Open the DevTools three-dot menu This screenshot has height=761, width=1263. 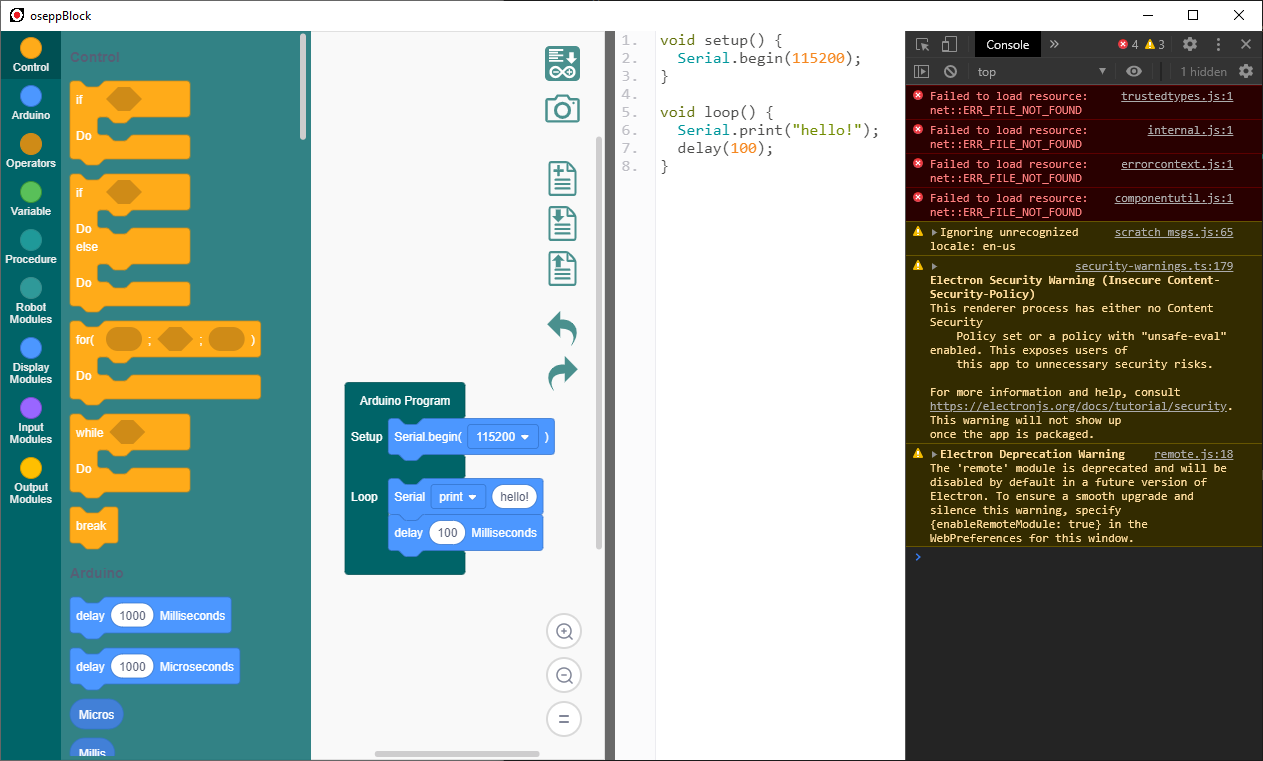[x=1218, y=44]
